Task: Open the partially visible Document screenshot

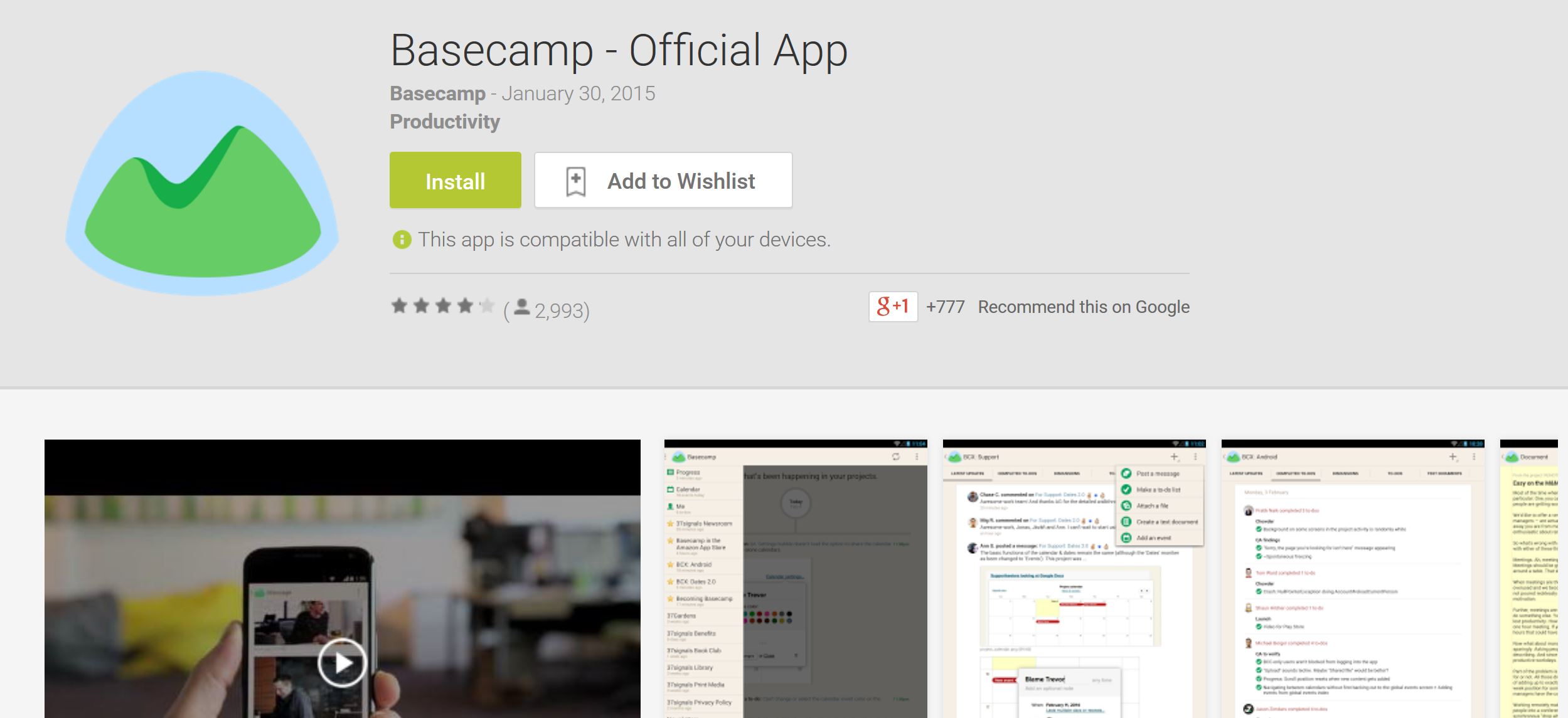Action: pos(1529,579)
